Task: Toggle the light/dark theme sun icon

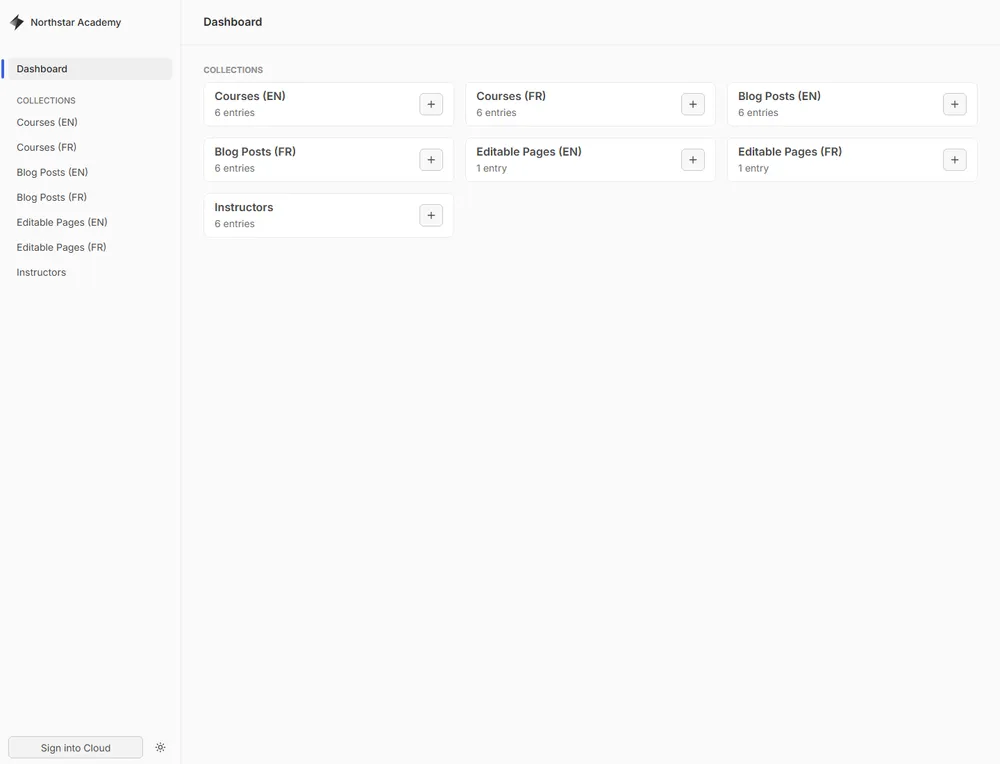Action: click(160, 747)
